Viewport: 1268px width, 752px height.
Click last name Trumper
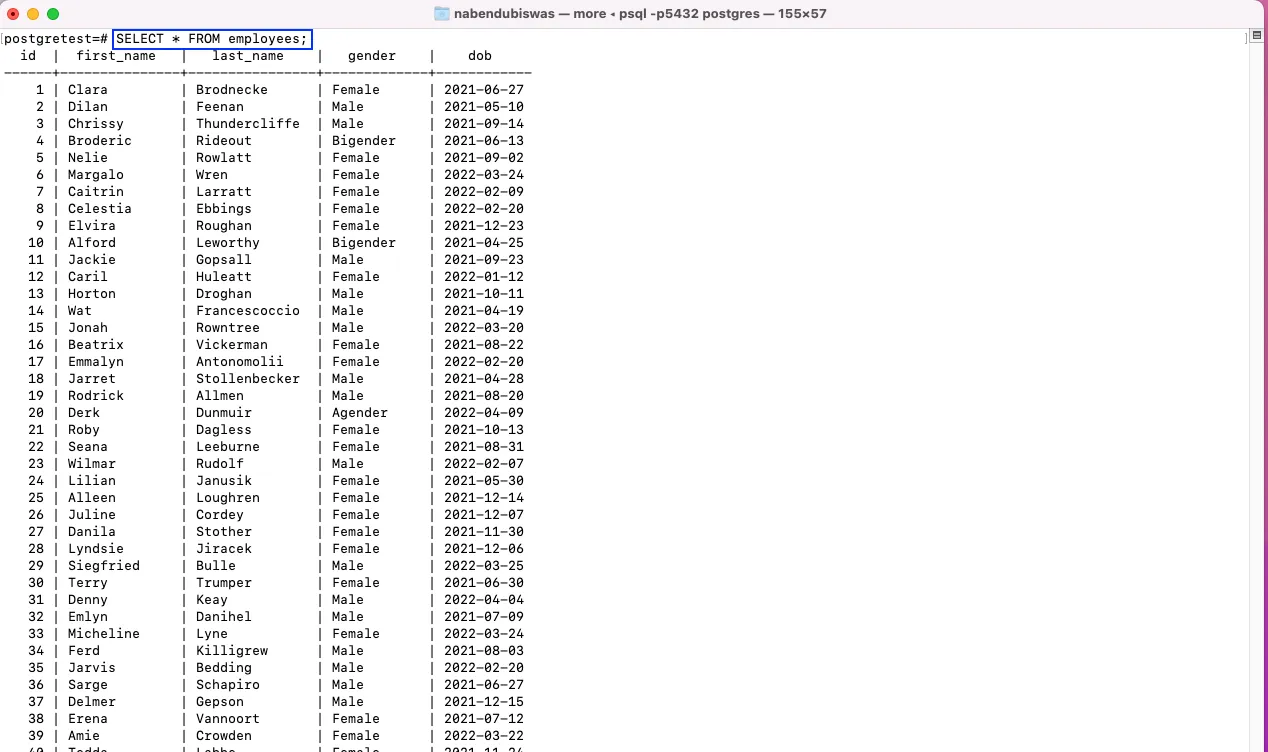tap(224, 583)
